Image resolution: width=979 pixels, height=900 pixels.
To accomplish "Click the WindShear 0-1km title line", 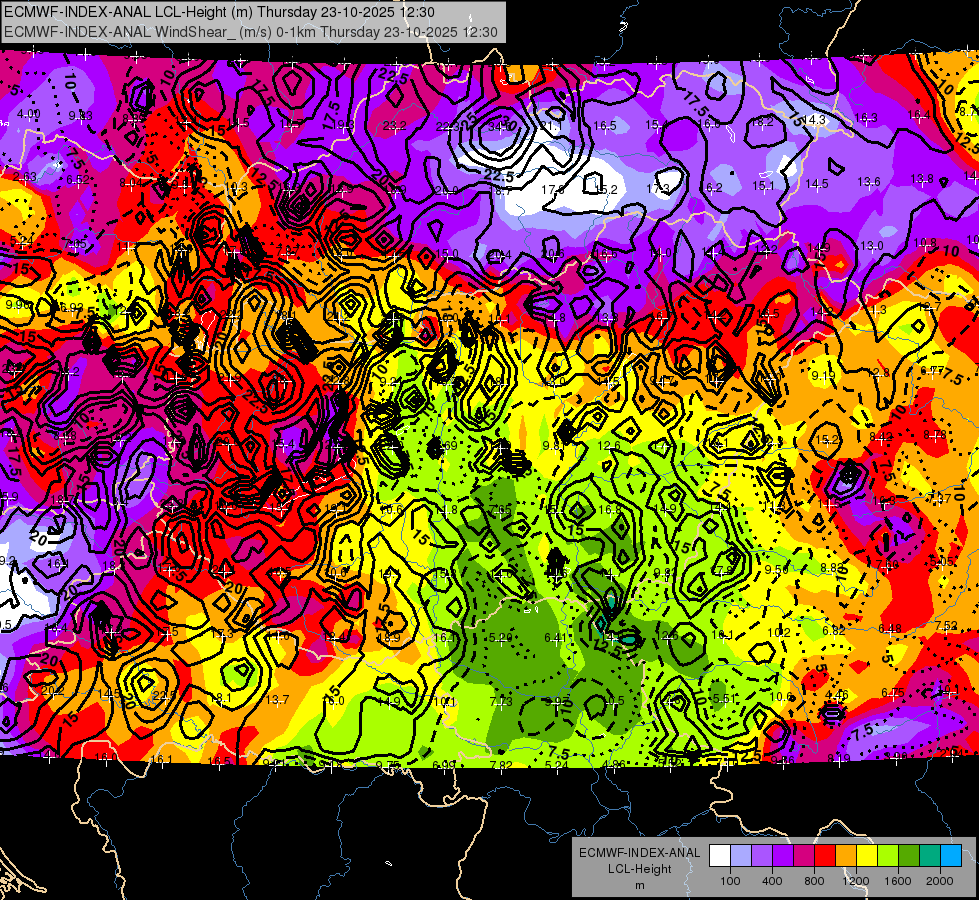I will tap(251, 32).
